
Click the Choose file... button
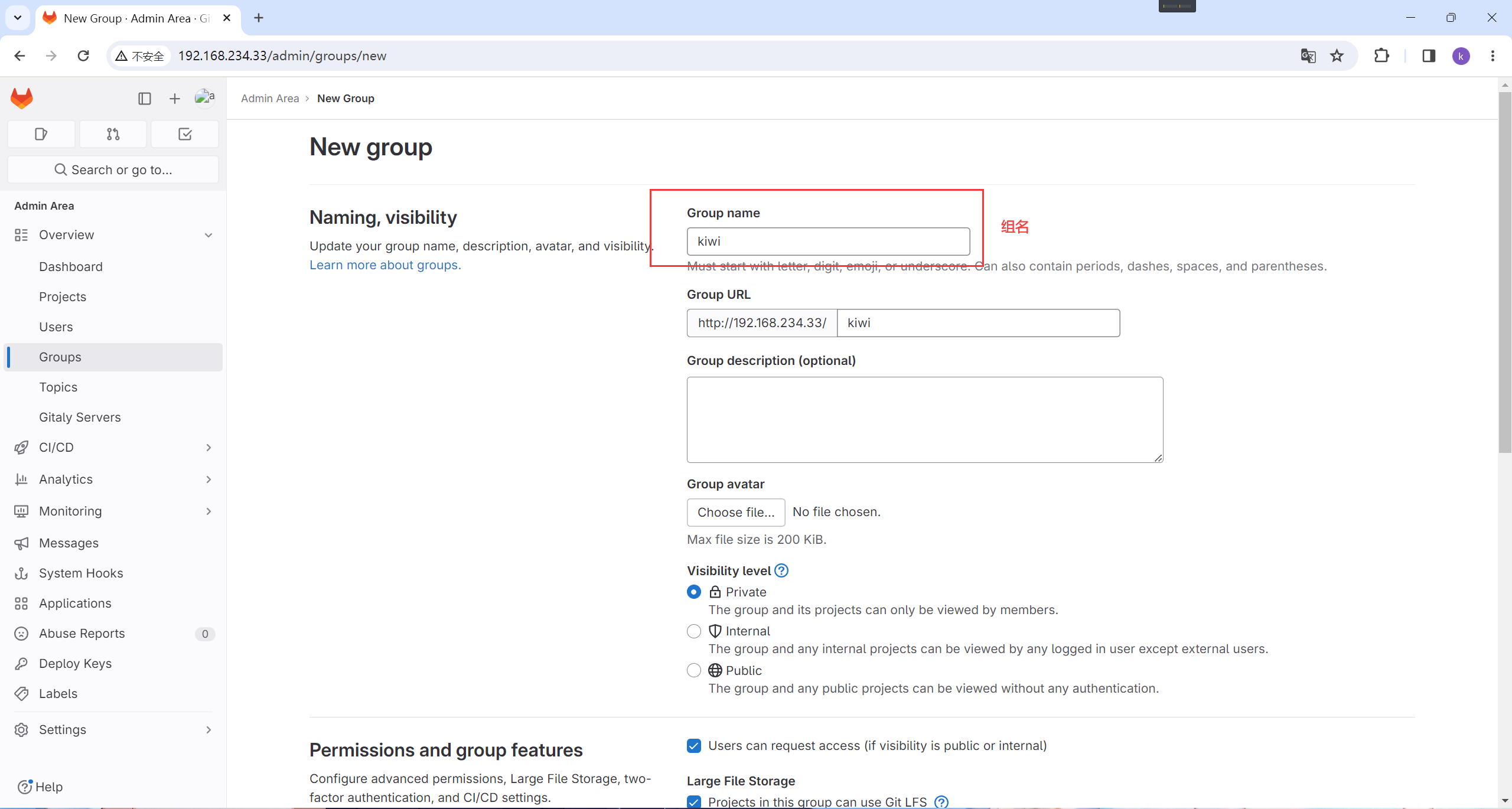[736, 512]
